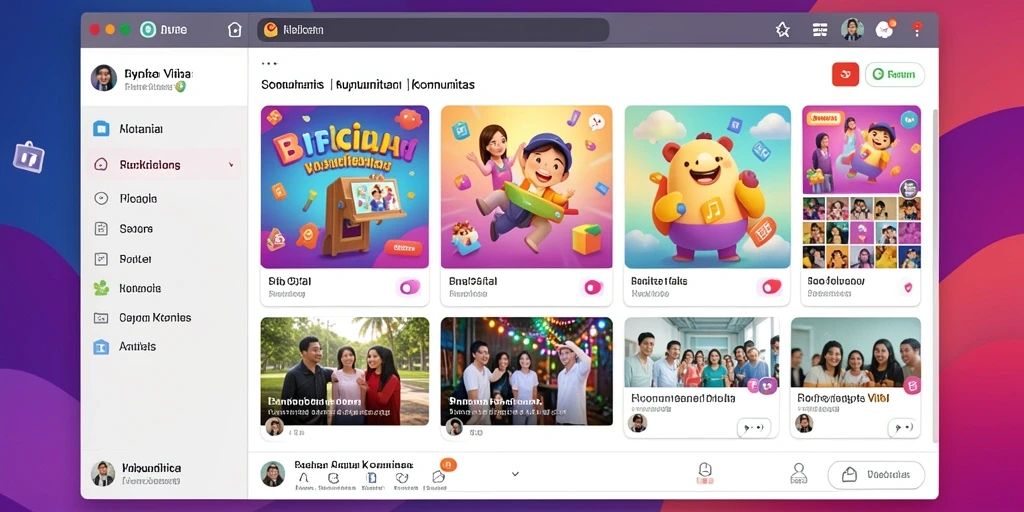Image resolution: width=1024 pixels, height=512 pixels.
Task: Click the Bnaicfatal card title
Action: pyautogui.click(x=473, y=281)
